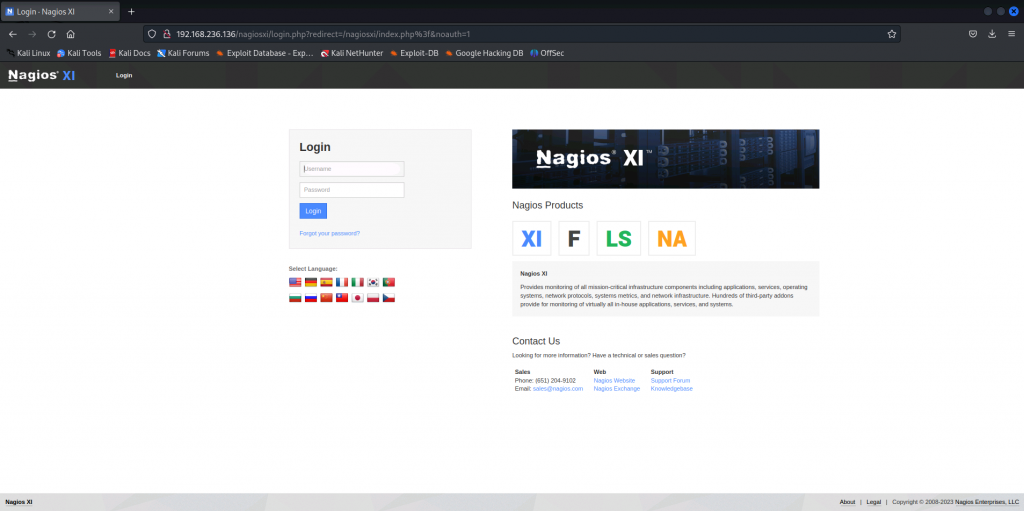Viewport: 1024px width, 511px height.
Task: Open the Knowledgebase link
Action: pos(671,389)
